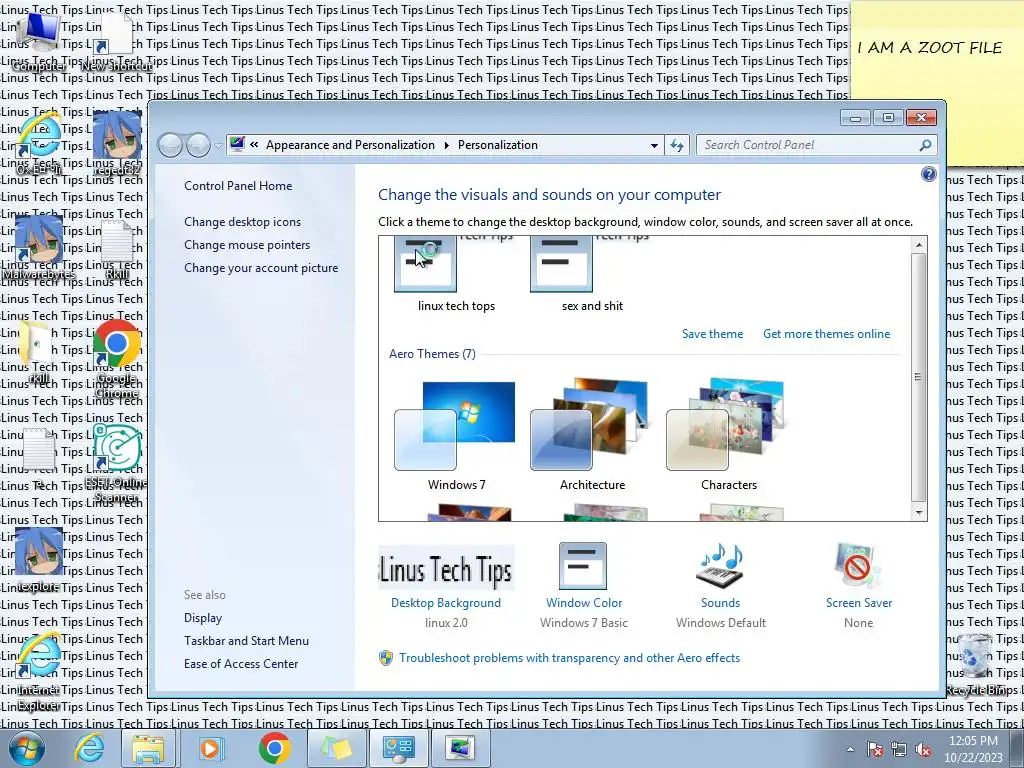Launch Internet Explorer from the taskbar
1024x768 pixels.
click(89, 748)
